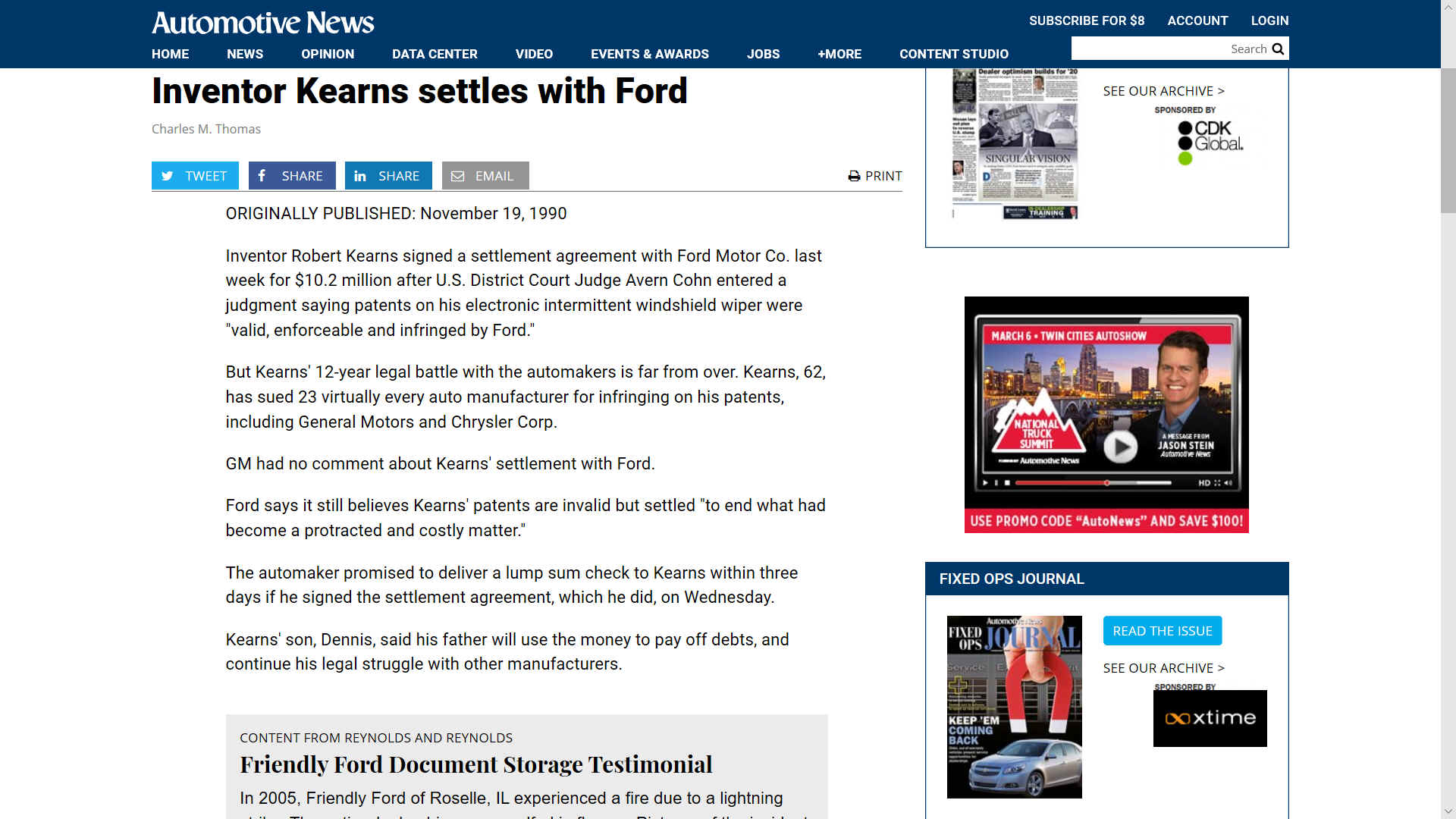Open EVENTS & AWARDS menu
Screen dimensions: 1456x819
(650, 54)
